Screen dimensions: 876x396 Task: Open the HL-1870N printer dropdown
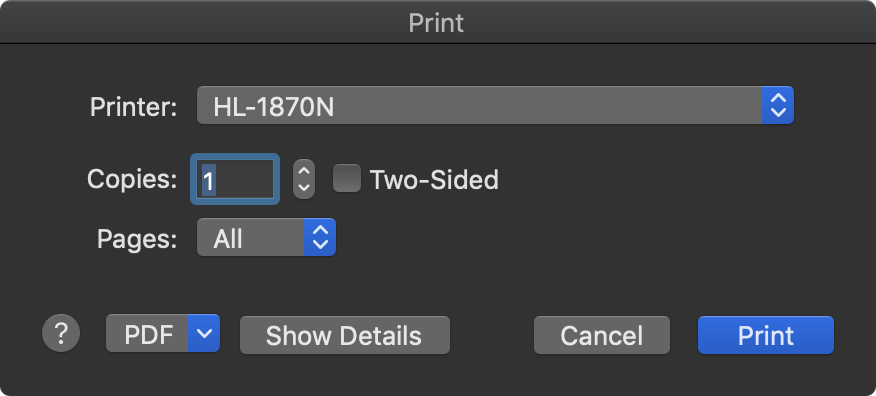495,105
